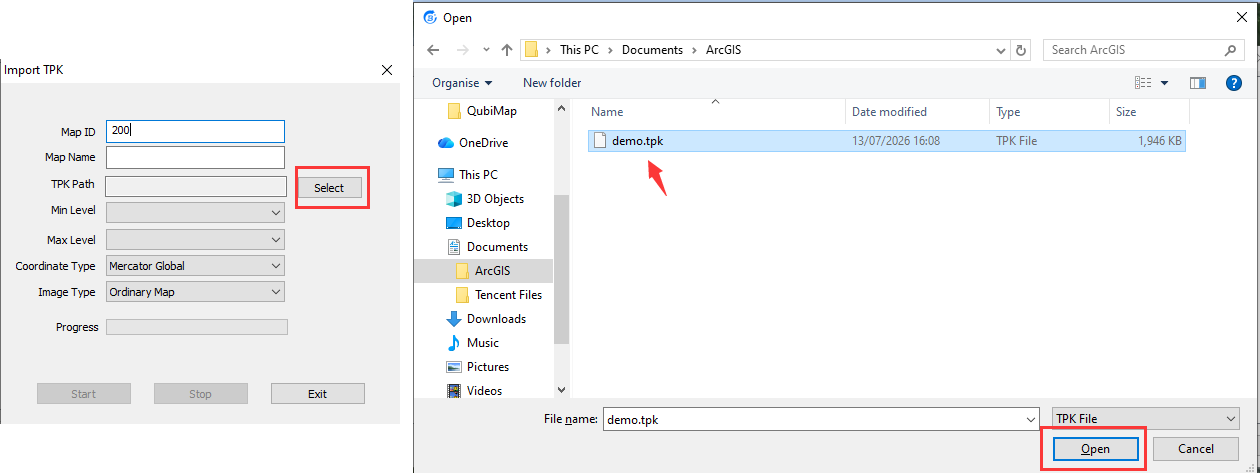Screen dimensions: 1260x473
Task: Open file dialog help icon
Action: [1234, 83]
